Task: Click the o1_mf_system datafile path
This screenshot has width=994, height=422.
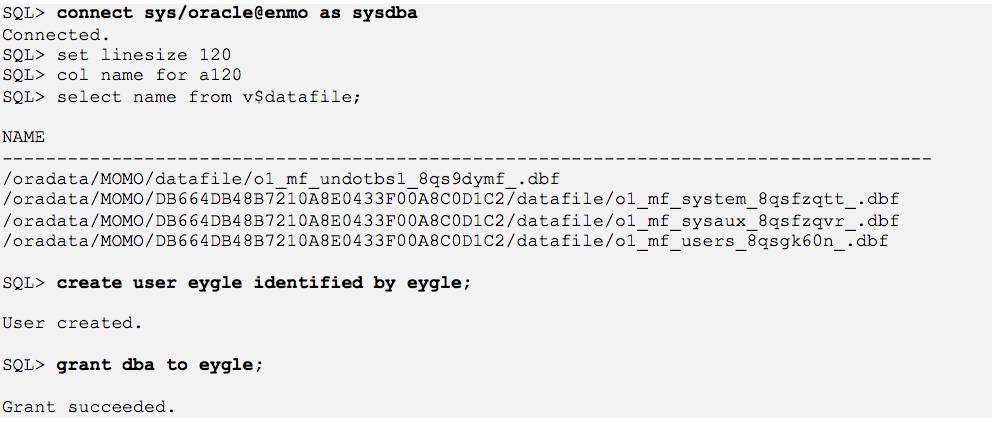Action: 451,199
